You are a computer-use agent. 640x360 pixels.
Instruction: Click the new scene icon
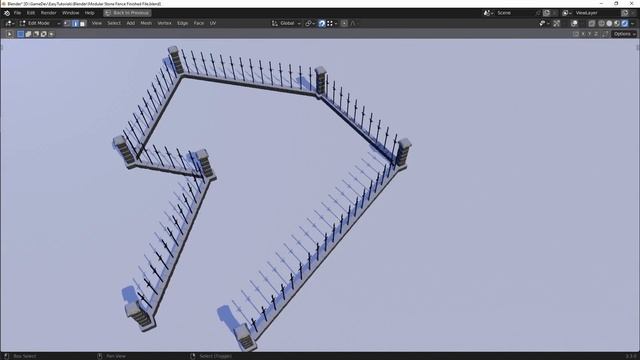pyautogui.click(x=547, y=13)
